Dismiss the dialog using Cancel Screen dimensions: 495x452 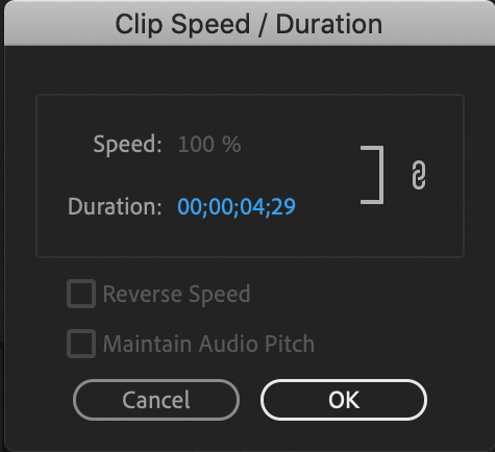coord(156,400)
